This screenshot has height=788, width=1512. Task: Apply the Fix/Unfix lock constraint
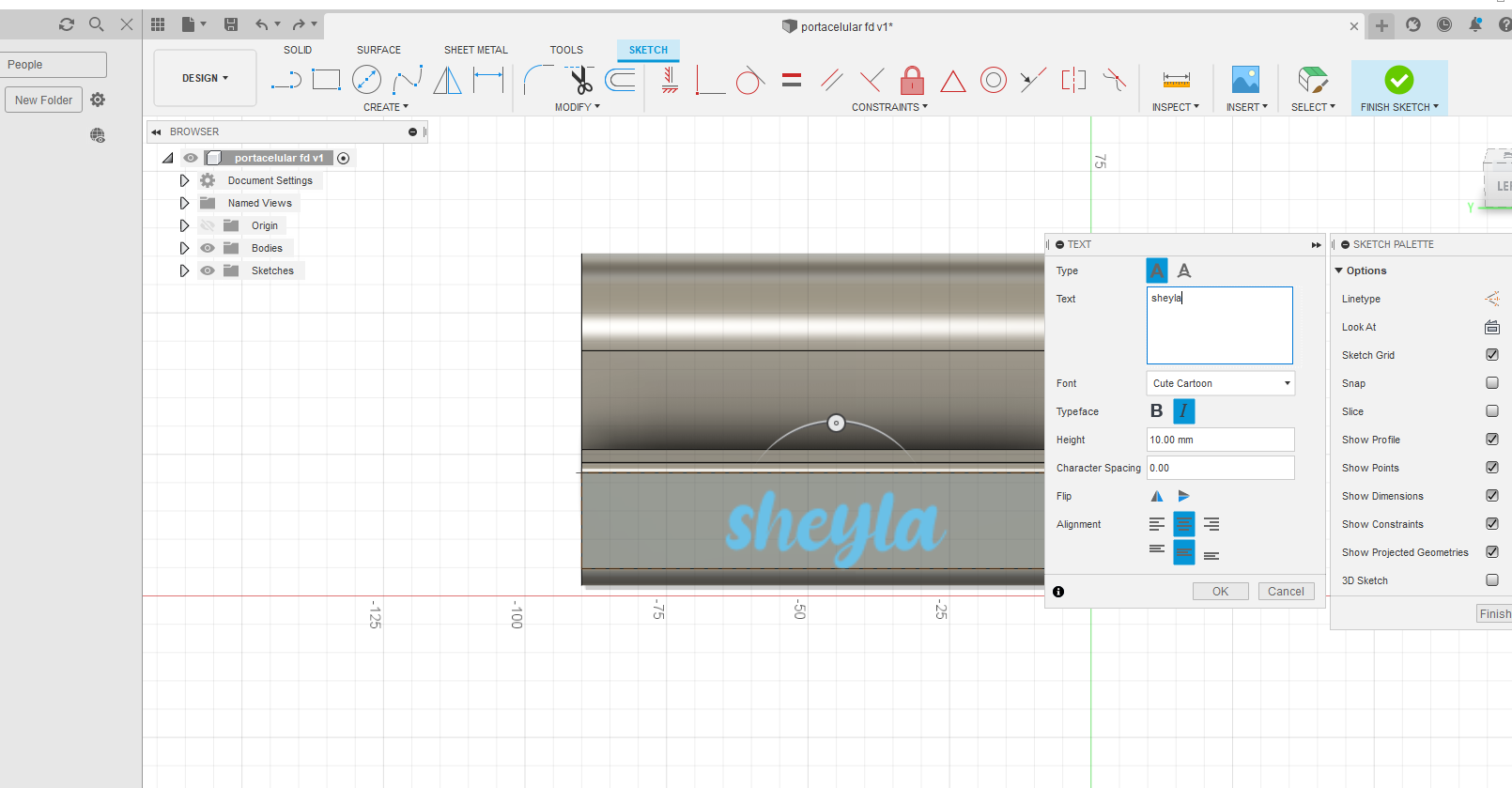pos(912,80)
